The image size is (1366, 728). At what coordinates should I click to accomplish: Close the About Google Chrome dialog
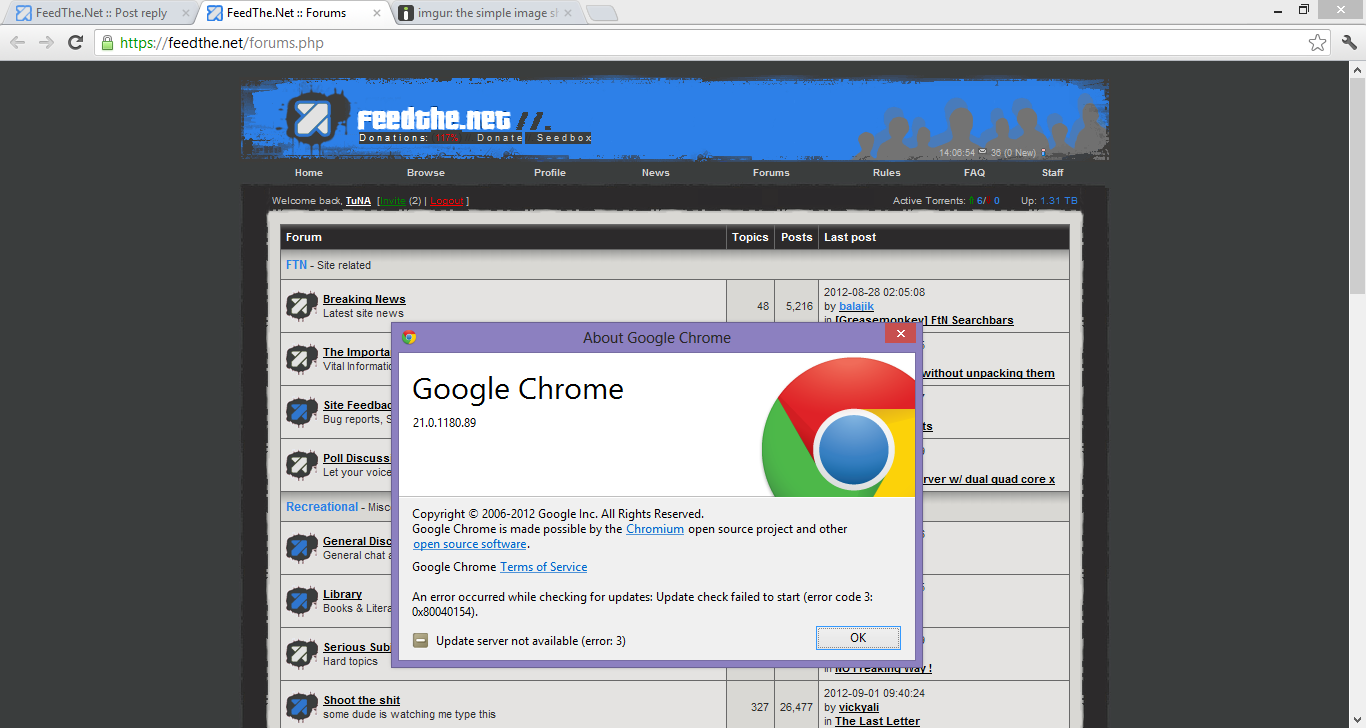click(901, 334)
